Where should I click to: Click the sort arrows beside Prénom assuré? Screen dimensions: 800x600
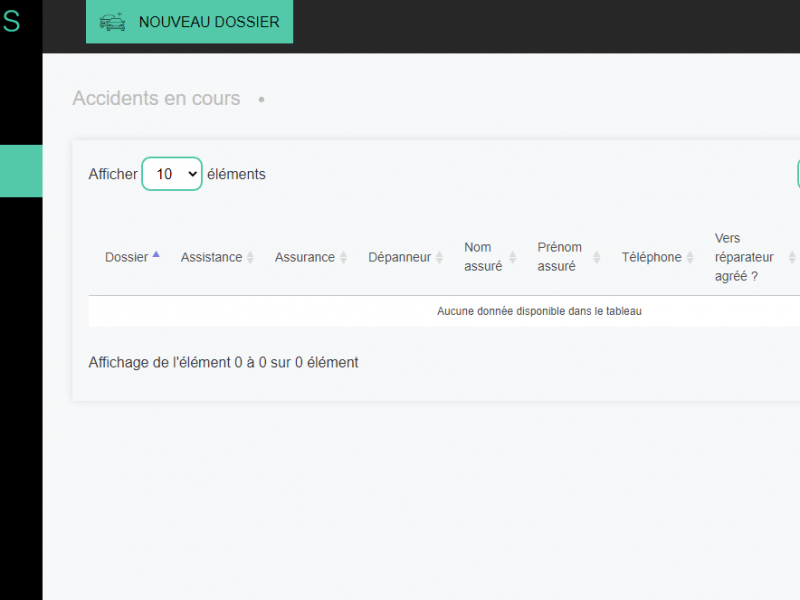click(x=596, y=257)
